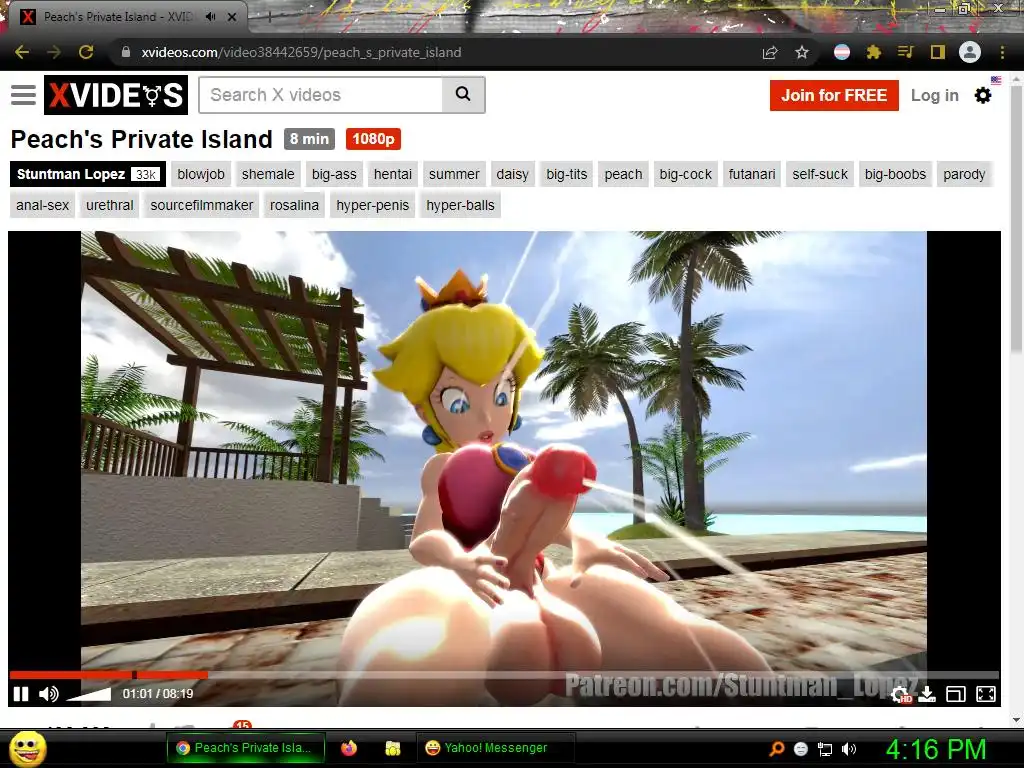The image size is (1024, 768).
Task: Open the Chrome three-dot menu
Action: (1002, 52)
